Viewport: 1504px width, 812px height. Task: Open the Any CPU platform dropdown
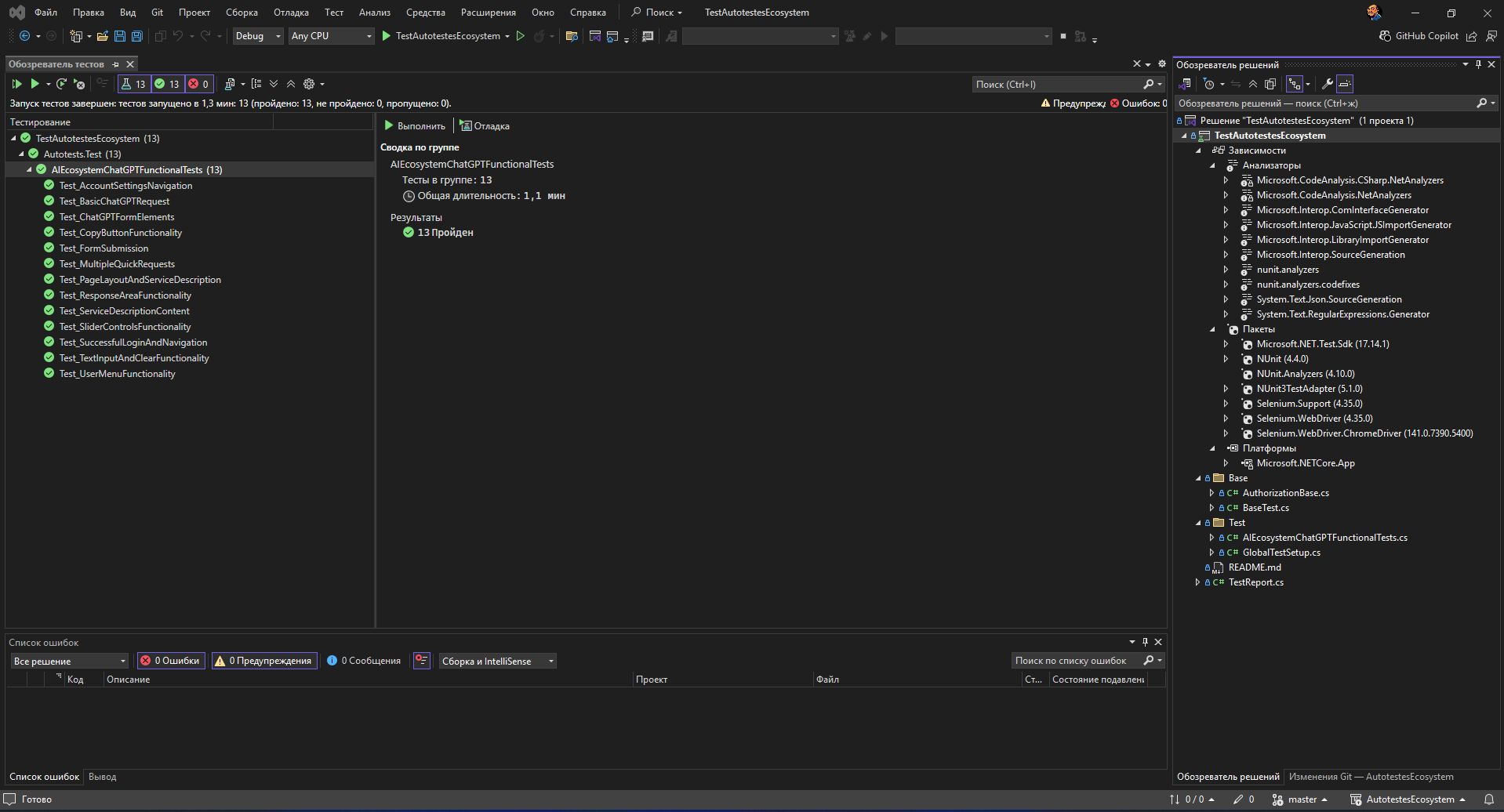tap(331, 36)
